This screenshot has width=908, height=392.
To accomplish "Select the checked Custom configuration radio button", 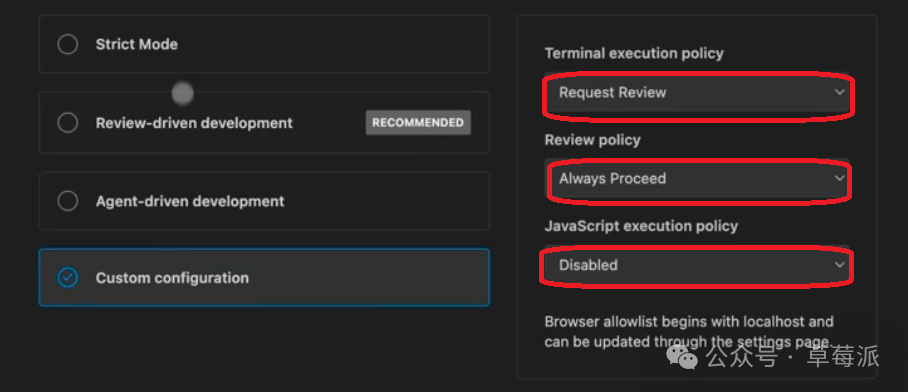I will coord(68,278).
